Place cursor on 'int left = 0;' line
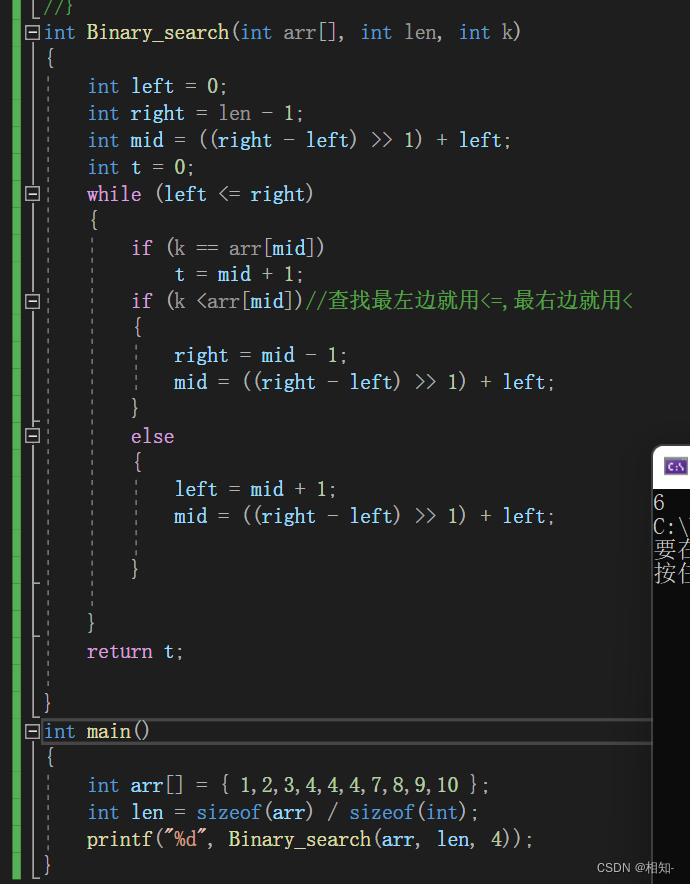This screenshot has height=884, width=690. click(157, 86)
